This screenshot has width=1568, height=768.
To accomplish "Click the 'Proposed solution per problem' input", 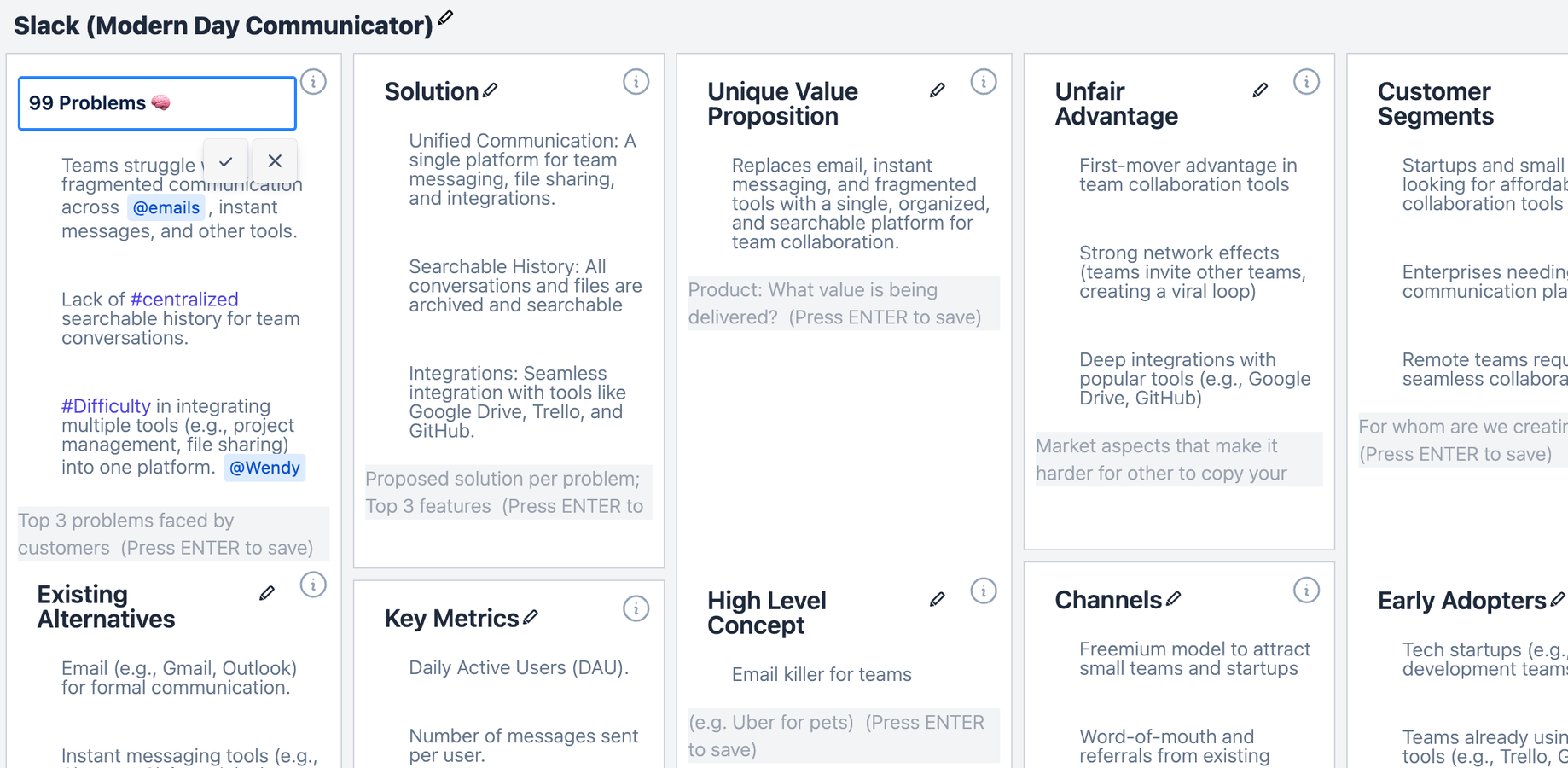I will click(508, 492).
